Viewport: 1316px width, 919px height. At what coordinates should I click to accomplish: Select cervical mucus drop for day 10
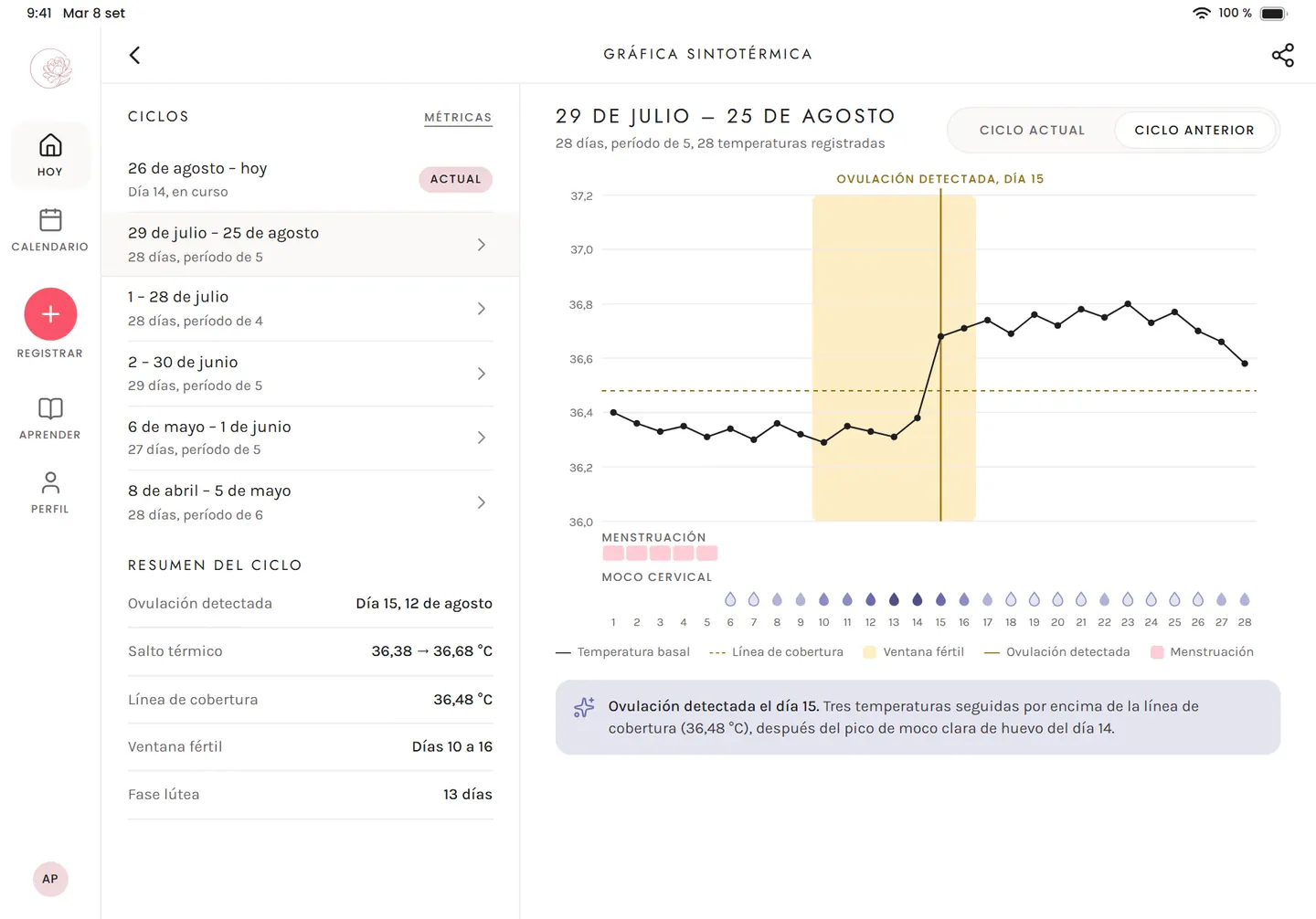click(824, 599)
